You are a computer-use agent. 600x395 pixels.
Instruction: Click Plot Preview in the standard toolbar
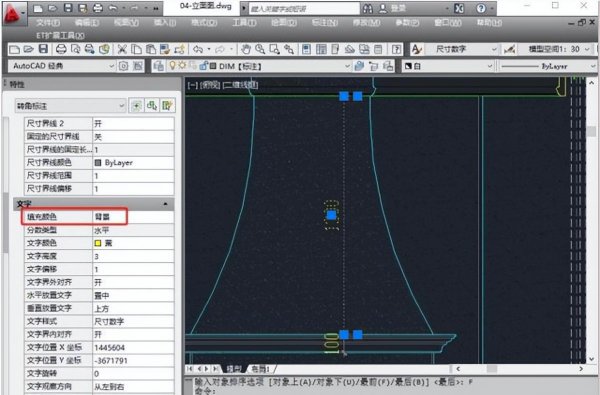(76, 49)
